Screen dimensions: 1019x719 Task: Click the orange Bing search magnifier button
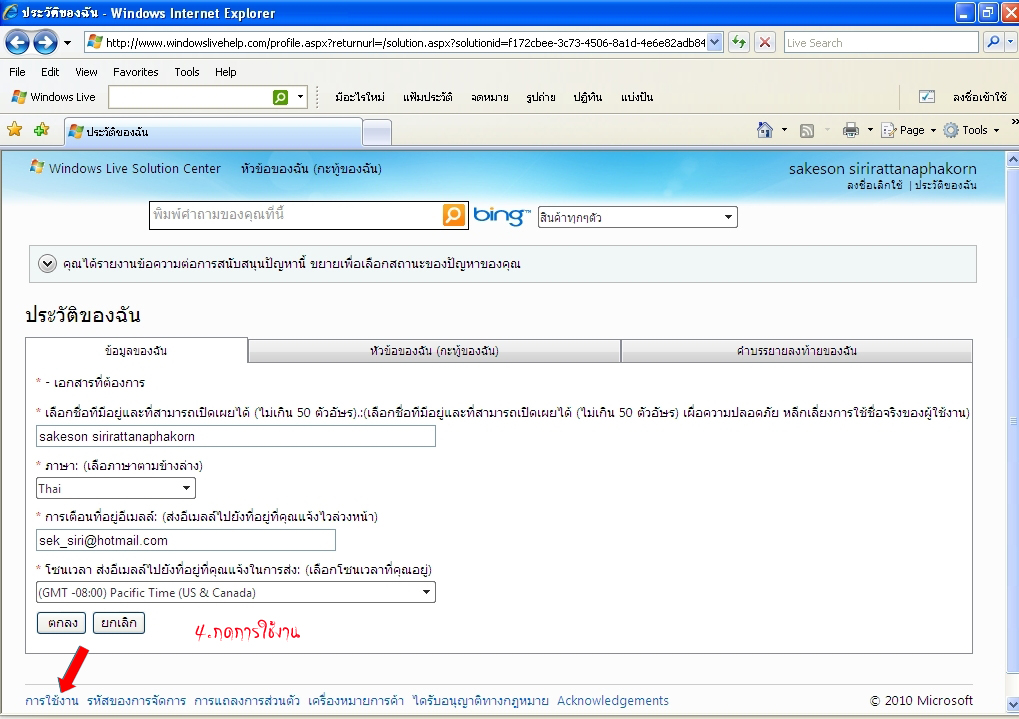pos(454,215)
